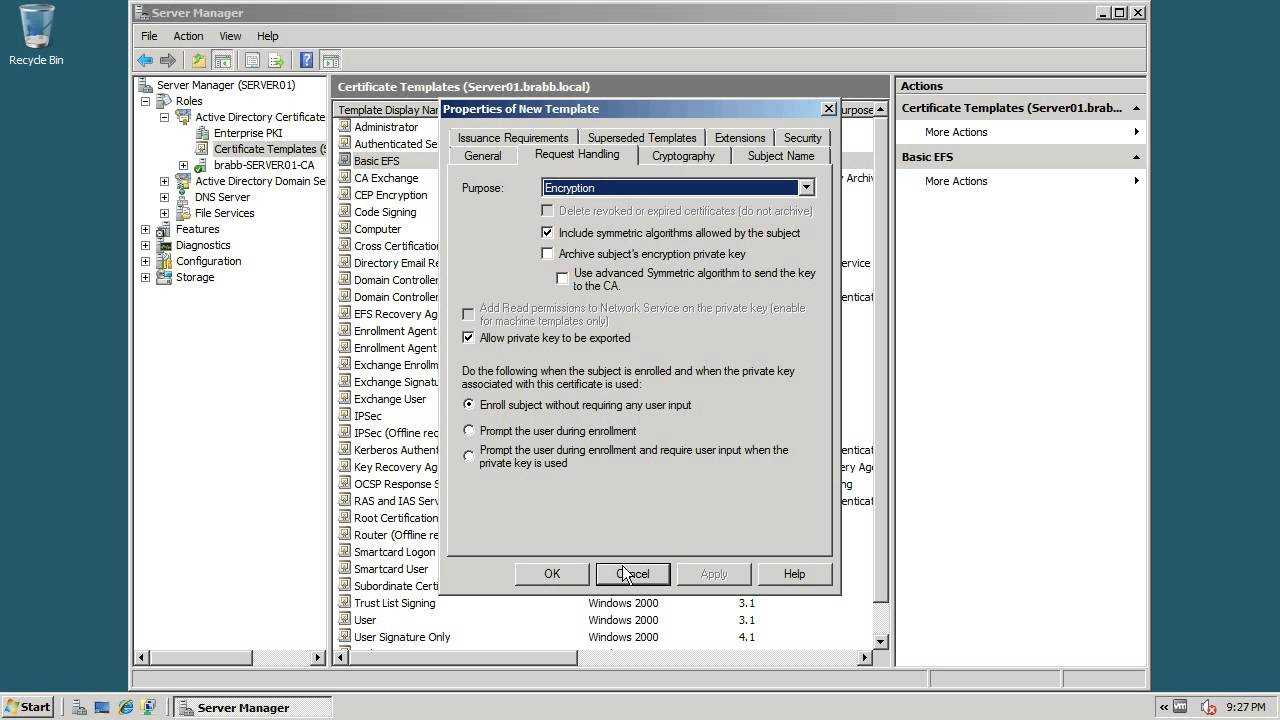This screenshot has height=720, width=1280.
Task: Click the Up One Level folder icon
Action: tap(199, 60)
